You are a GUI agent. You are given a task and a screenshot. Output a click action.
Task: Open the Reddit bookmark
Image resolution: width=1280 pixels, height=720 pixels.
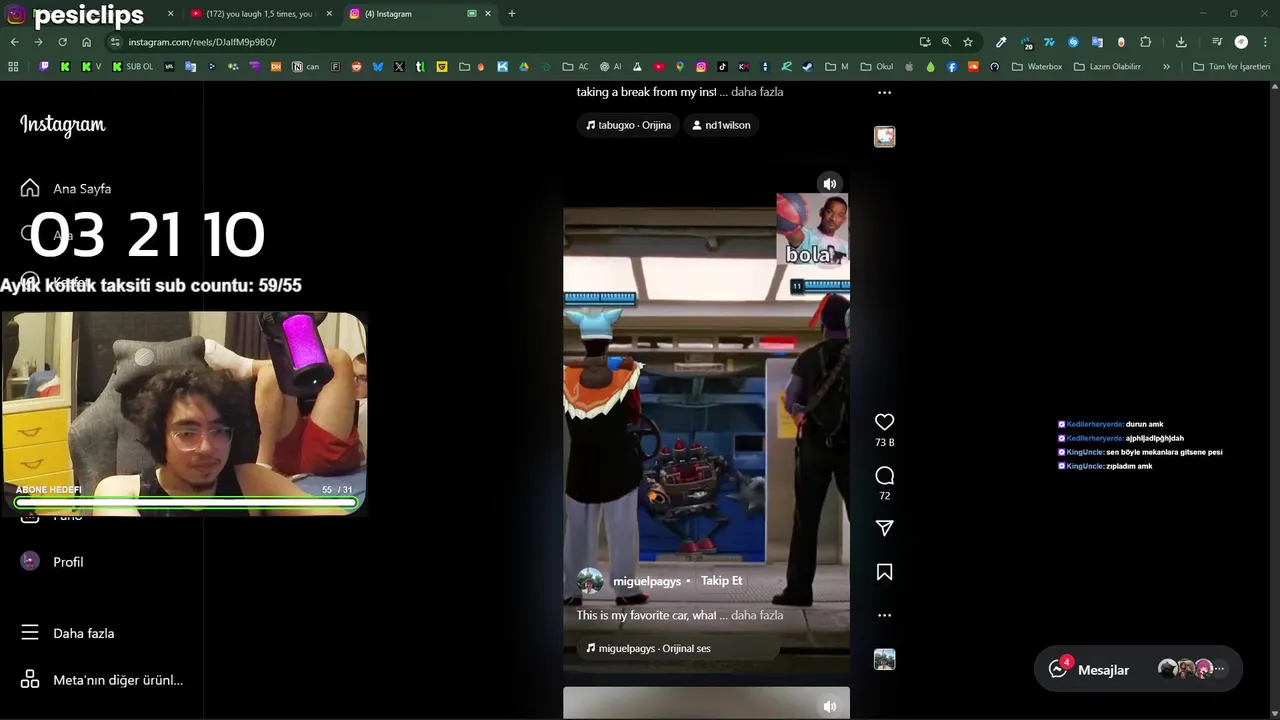[x=357, y=66]
